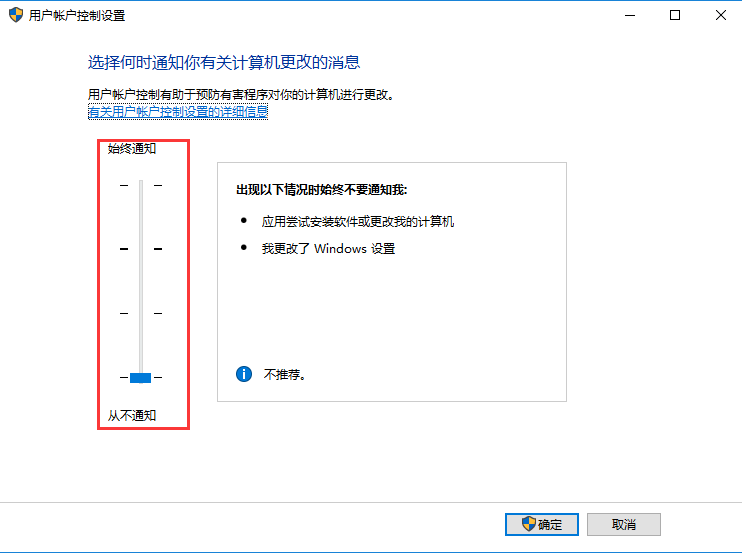
Task: Click the blue info icon beside 不推荐
Action: pyautogui.click(x=244, y=374)
